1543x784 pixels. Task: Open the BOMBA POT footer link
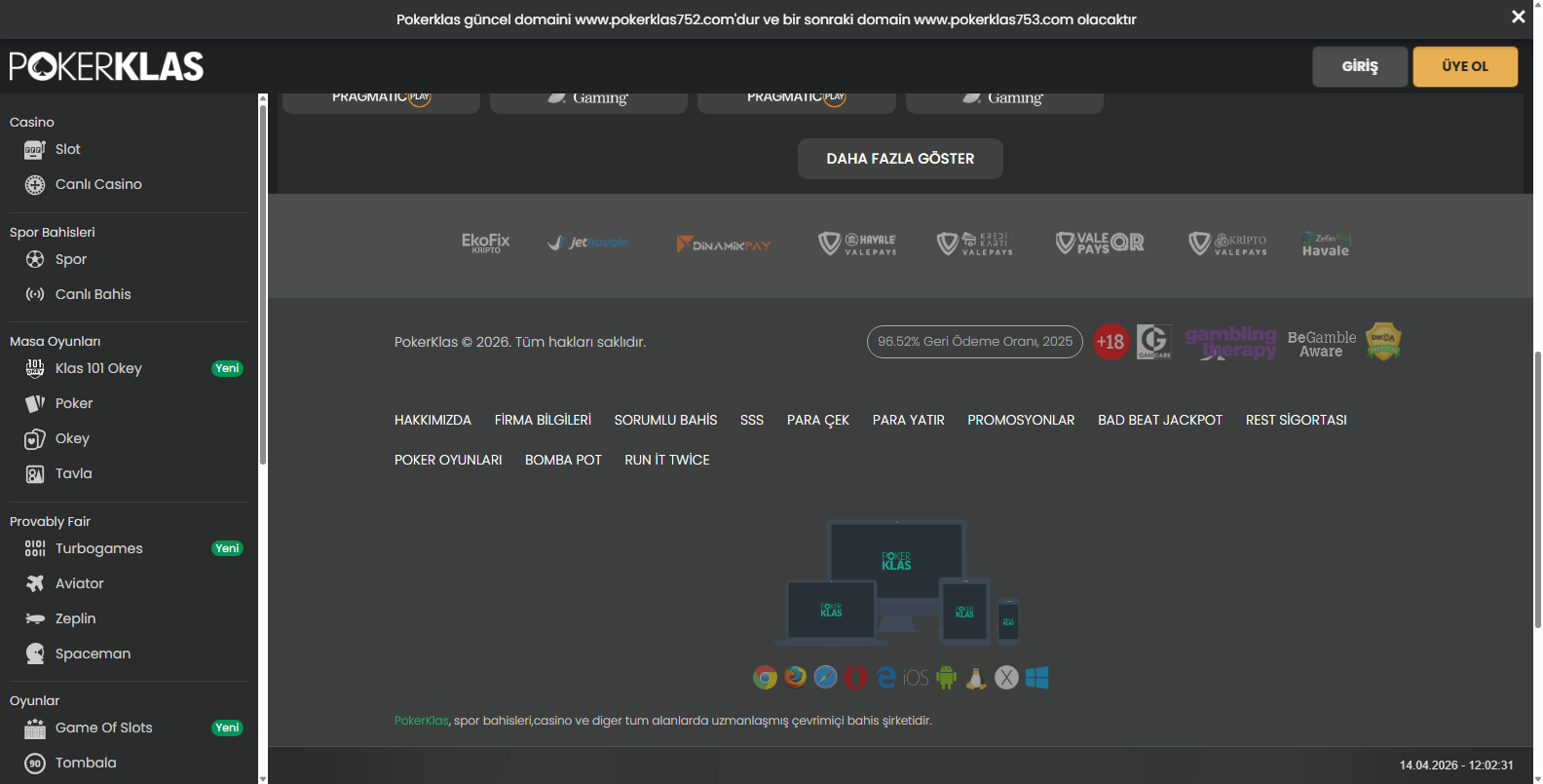coord(563,460)
